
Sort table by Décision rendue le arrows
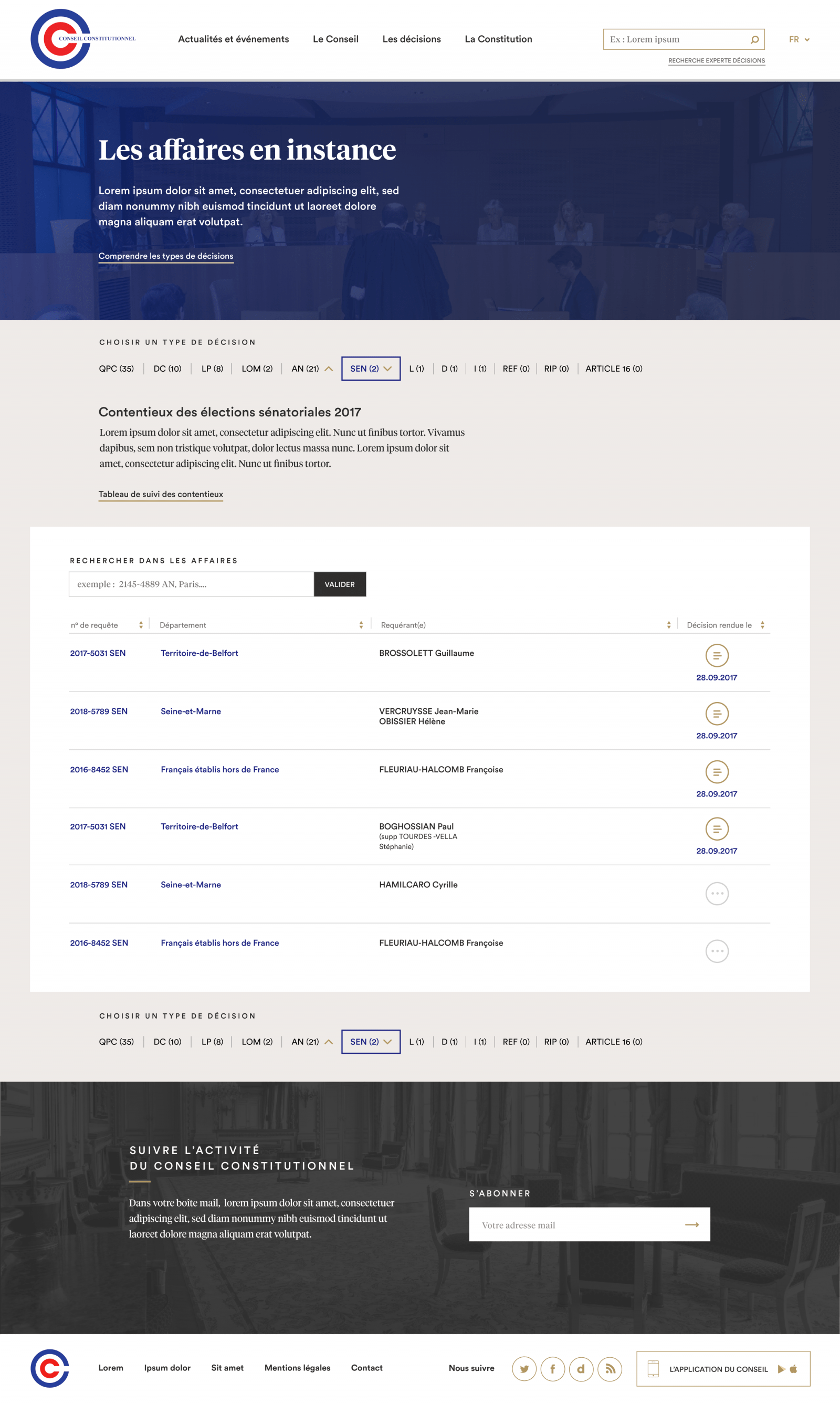(762, 625)
